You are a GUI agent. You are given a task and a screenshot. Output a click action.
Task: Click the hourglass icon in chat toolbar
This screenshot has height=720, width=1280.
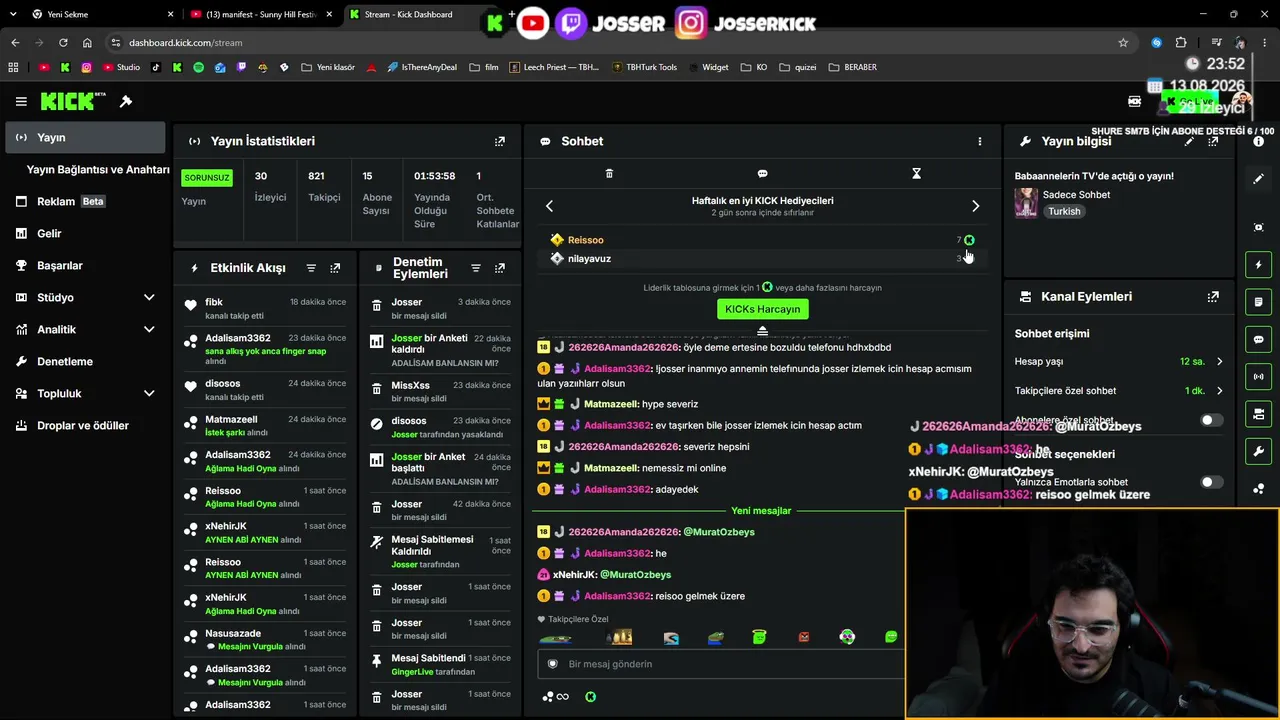coord(916,173)
